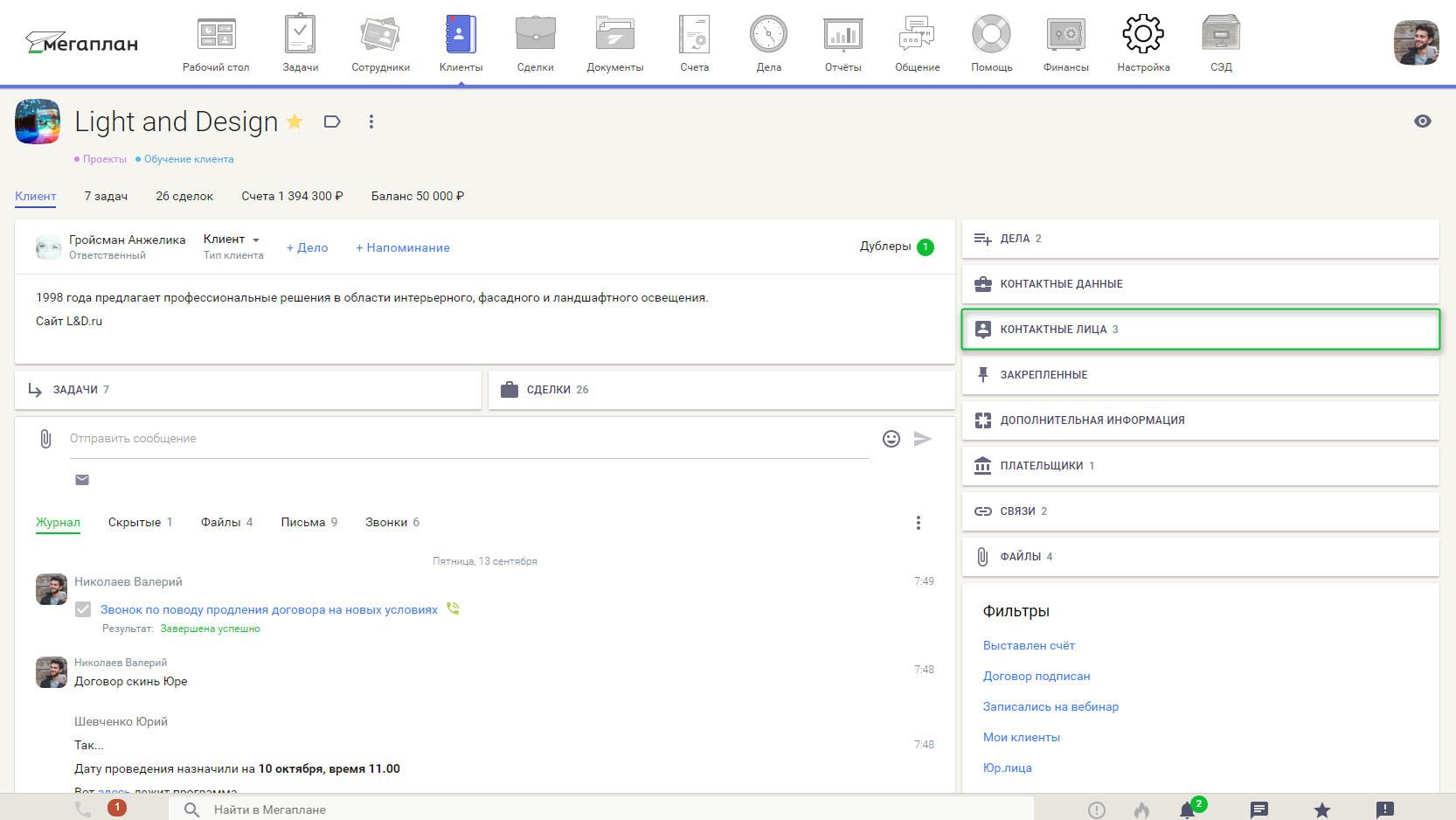Open the Рабочий стол dashboard icon
This screenshot has width=1456, height=820.
click(x=216, y=35)
